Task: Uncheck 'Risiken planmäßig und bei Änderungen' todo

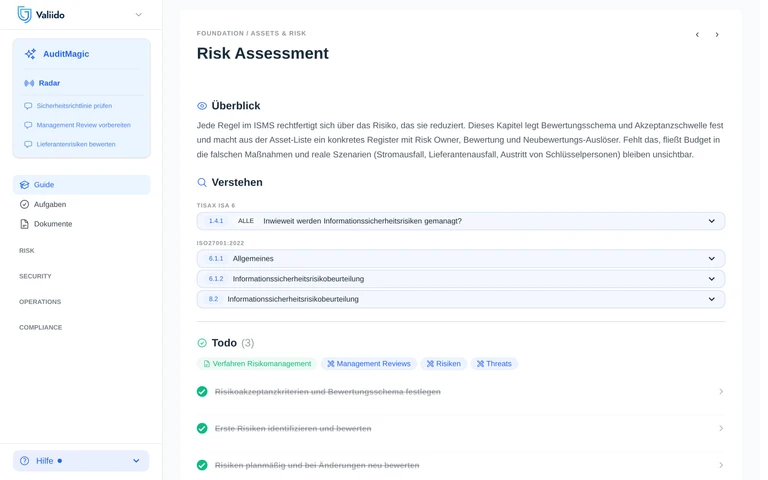Action: [202, 465]
